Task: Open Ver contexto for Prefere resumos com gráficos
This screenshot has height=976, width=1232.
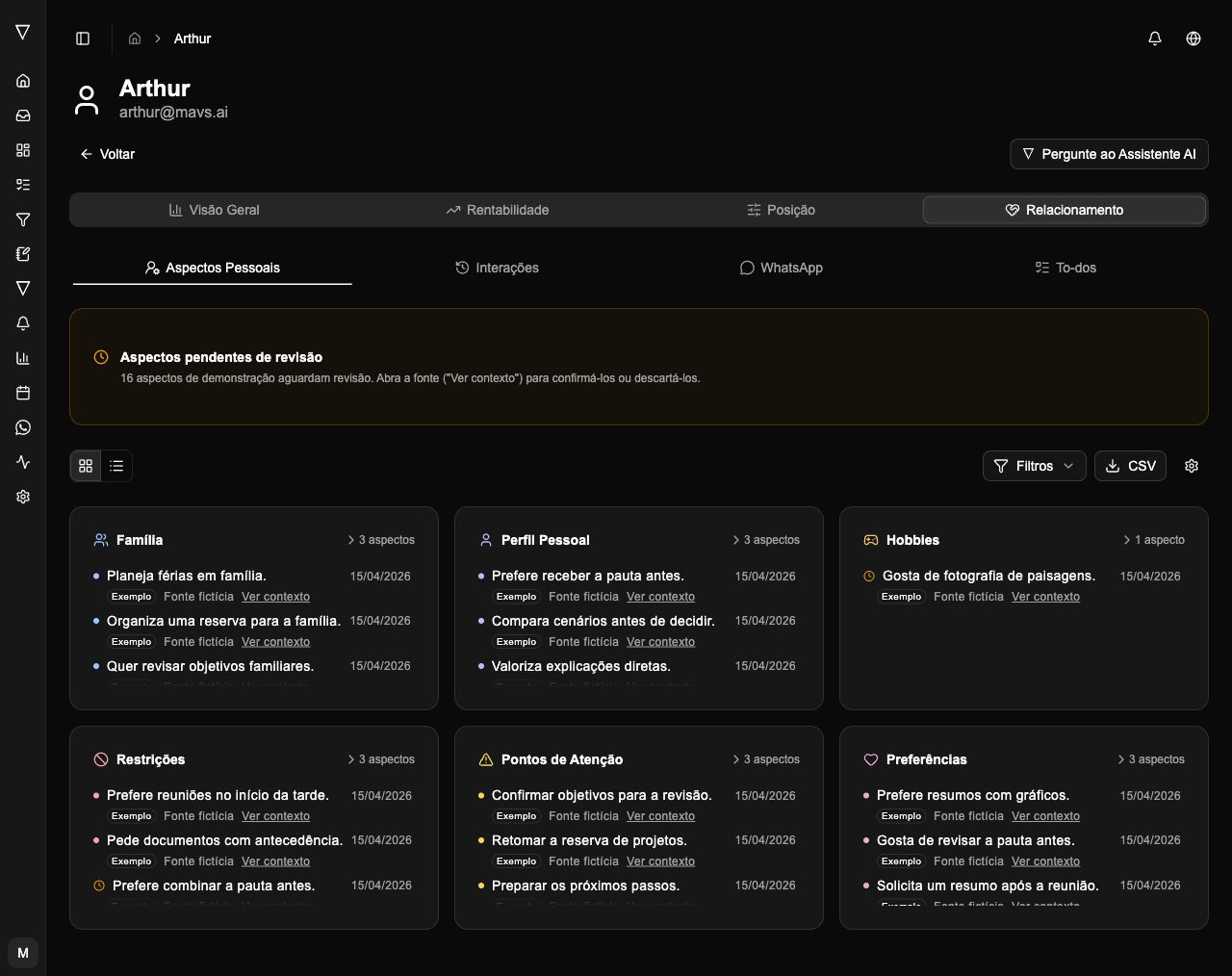Action: (1045, 816)
